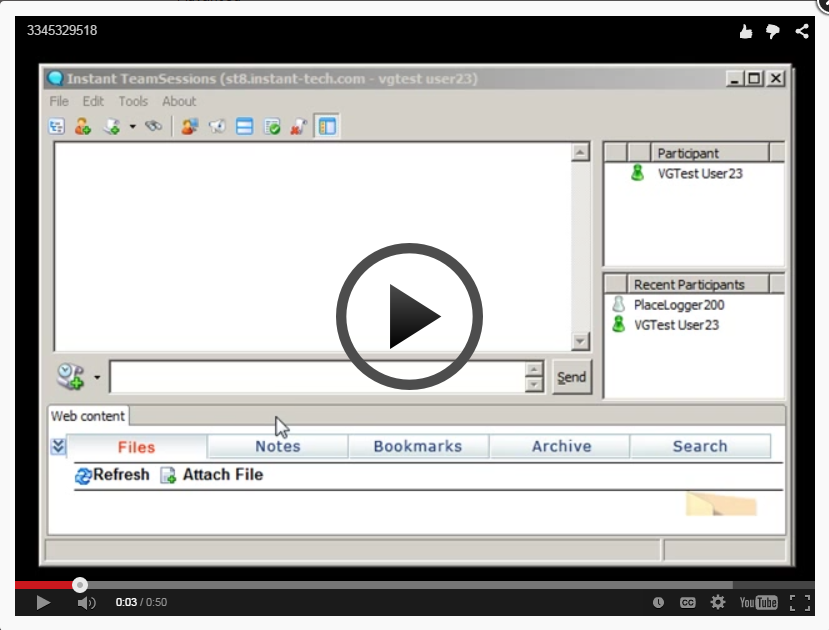Click the YouTube logo in player
The width and height of the screenshot is (829, 630).
(758, 603)
